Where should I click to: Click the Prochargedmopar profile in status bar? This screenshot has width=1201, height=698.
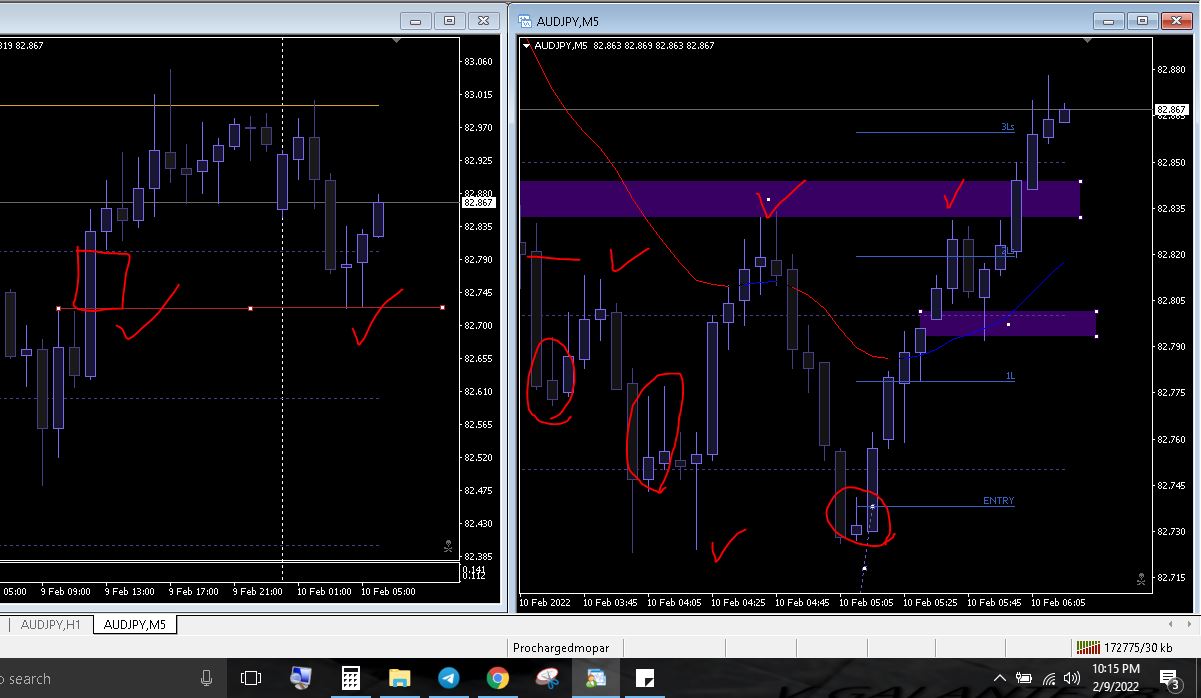(x=560, y=648)
